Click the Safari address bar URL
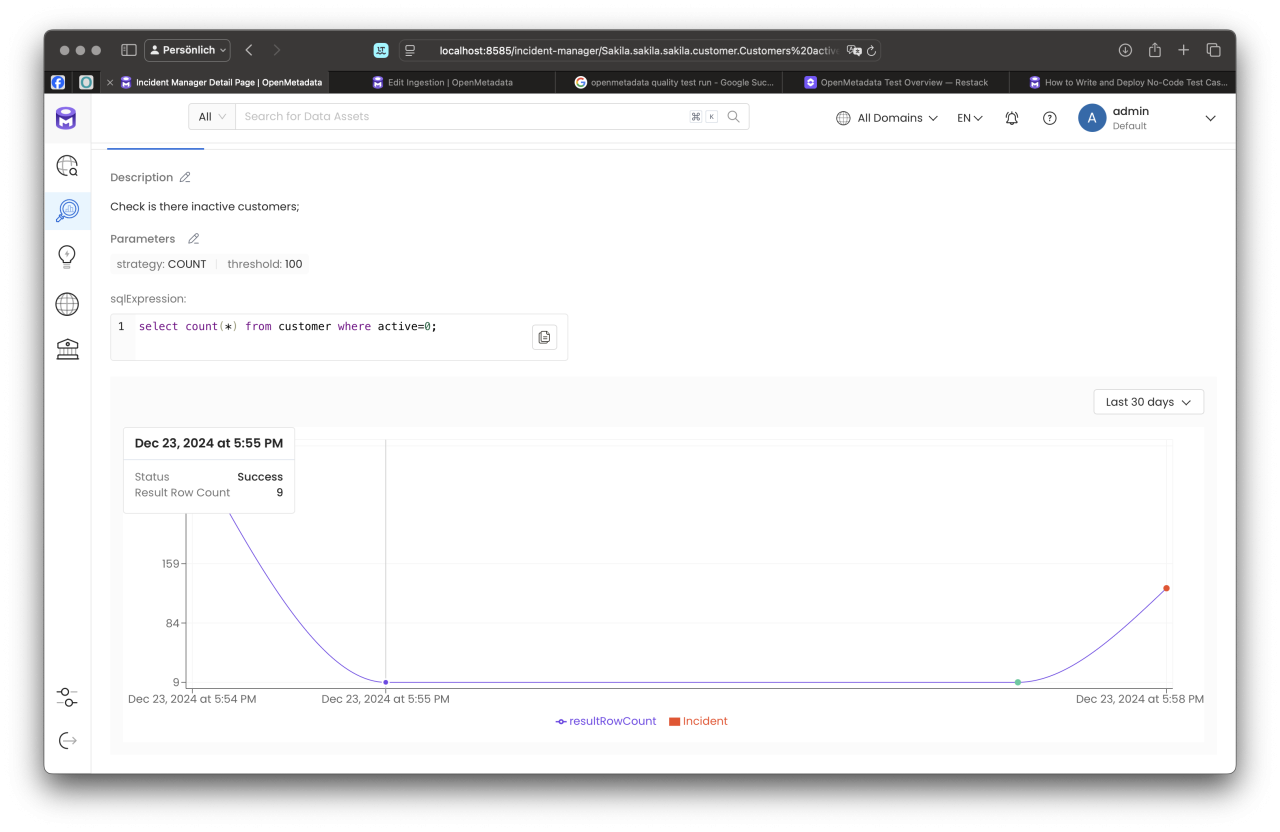 point(639,50)
